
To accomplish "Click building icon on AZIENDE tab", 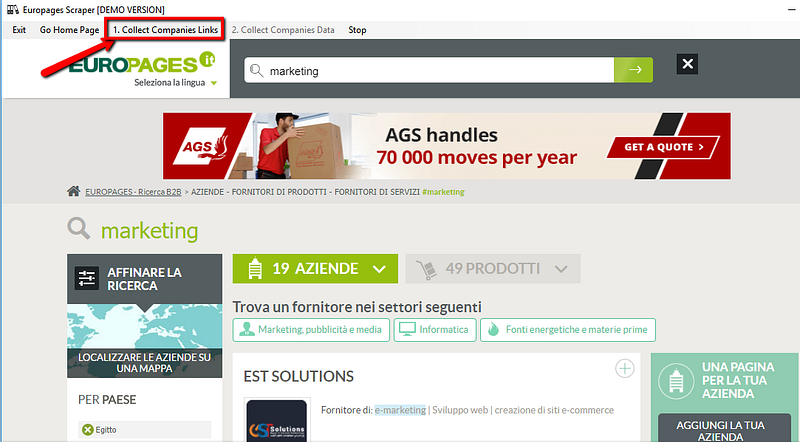I will point(255,269).
